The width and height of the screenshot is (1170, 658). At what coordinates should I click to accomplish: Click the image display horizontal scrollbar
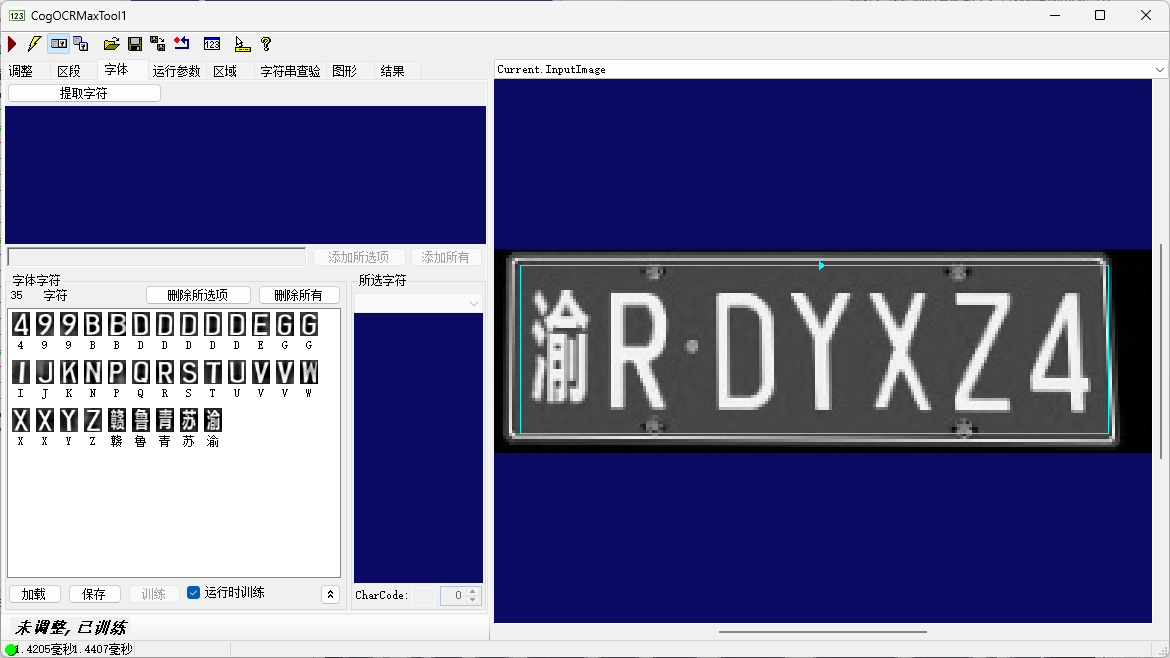[823, 631]
